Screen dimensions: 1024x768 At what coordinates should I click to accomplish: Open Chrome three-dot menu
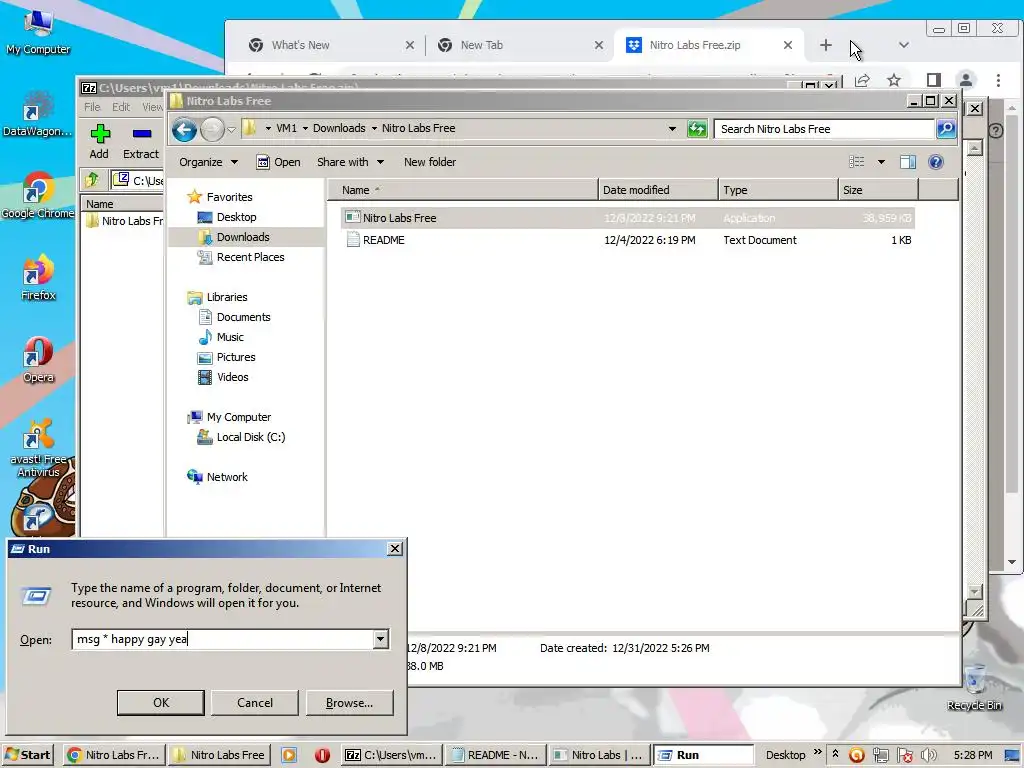pos(998,80)
